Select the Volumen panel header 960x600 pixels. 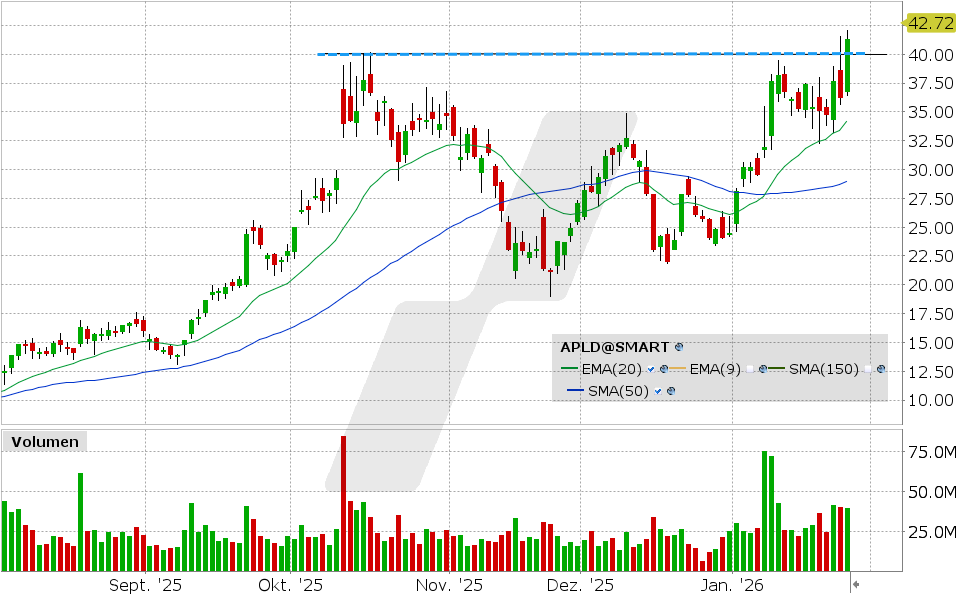[x=45, y=441]
